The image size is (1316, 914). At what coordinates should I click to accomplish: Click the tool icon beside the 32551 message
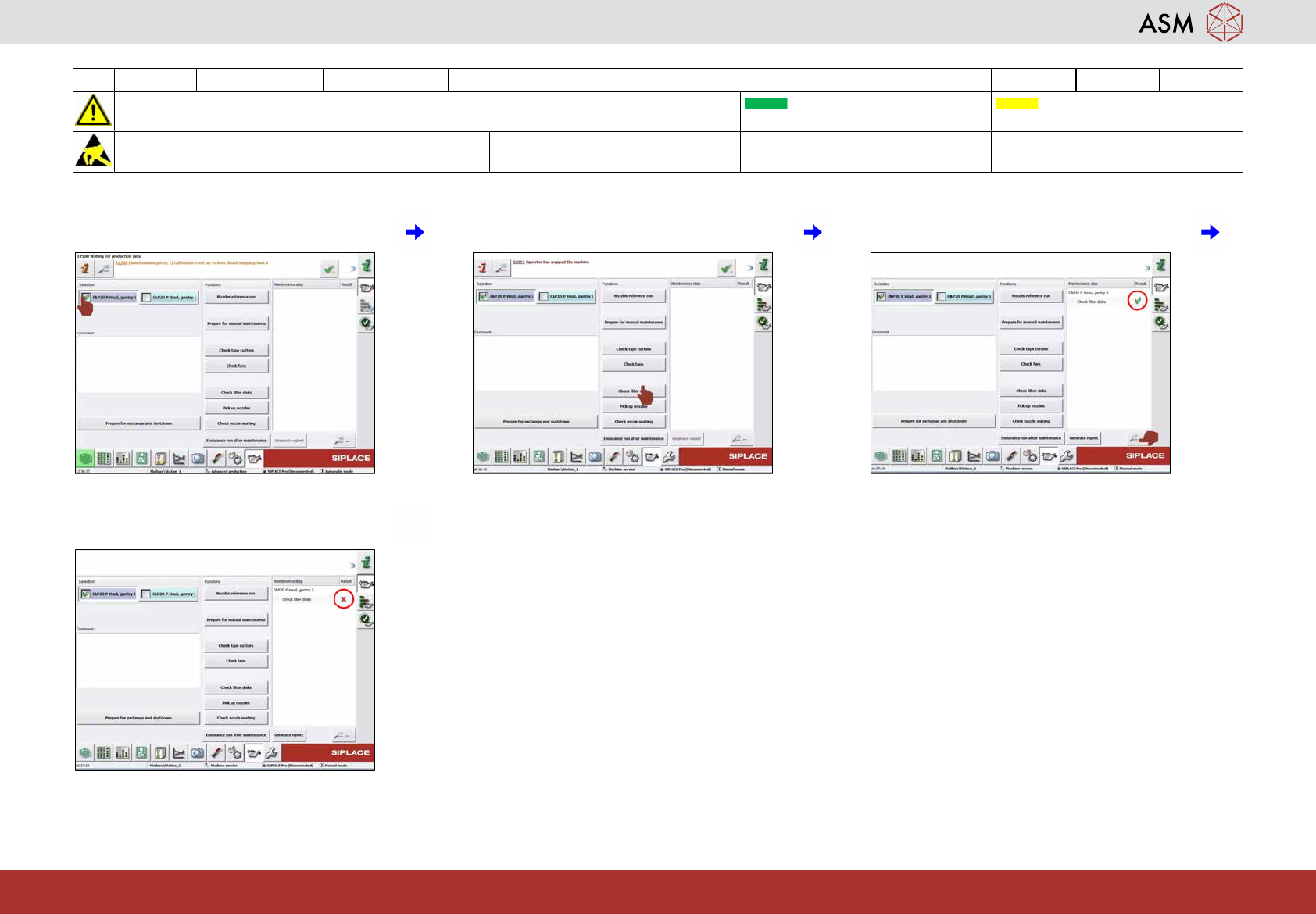point(502,267)
